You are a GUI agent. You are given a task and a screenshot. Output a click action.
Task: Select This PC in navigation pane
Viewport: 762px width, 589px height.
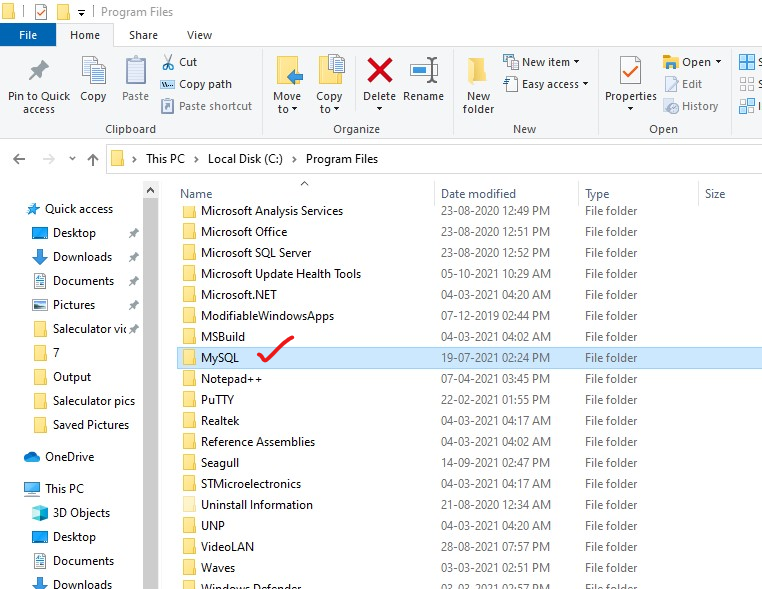click(x=54, y=488)
